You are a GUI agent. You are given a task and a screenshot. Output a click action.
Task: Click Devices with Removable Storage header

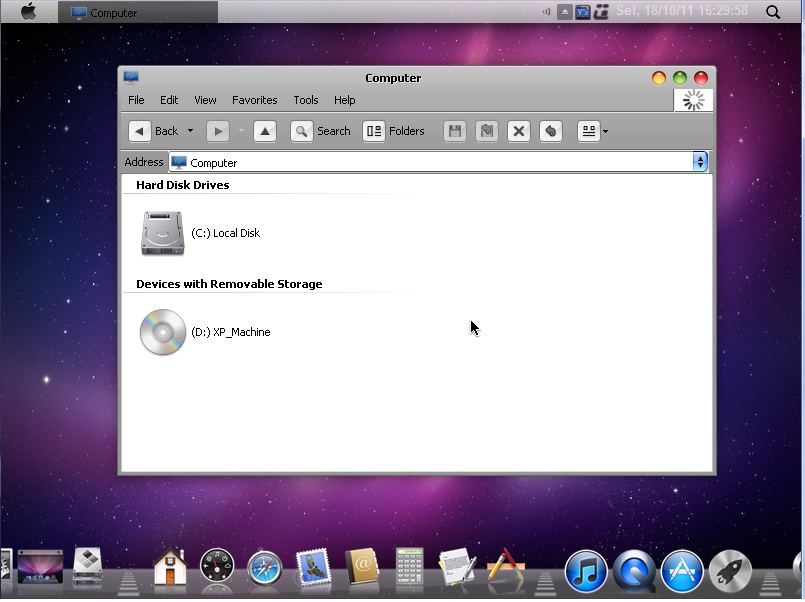(229, 284)
